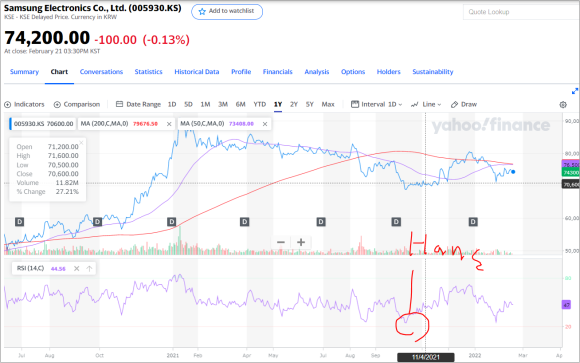Open the Indicators menu
Viewport: 580px width, 363px height.
pos(24,104)
